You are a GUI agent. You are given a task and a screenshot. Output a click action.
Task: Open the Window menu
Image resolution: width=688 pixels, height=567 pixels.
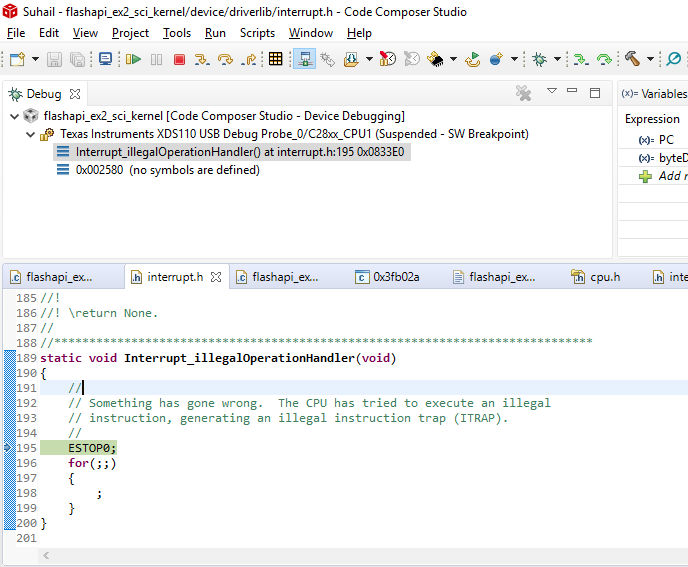pyautogui.click(x=311, y=33)
